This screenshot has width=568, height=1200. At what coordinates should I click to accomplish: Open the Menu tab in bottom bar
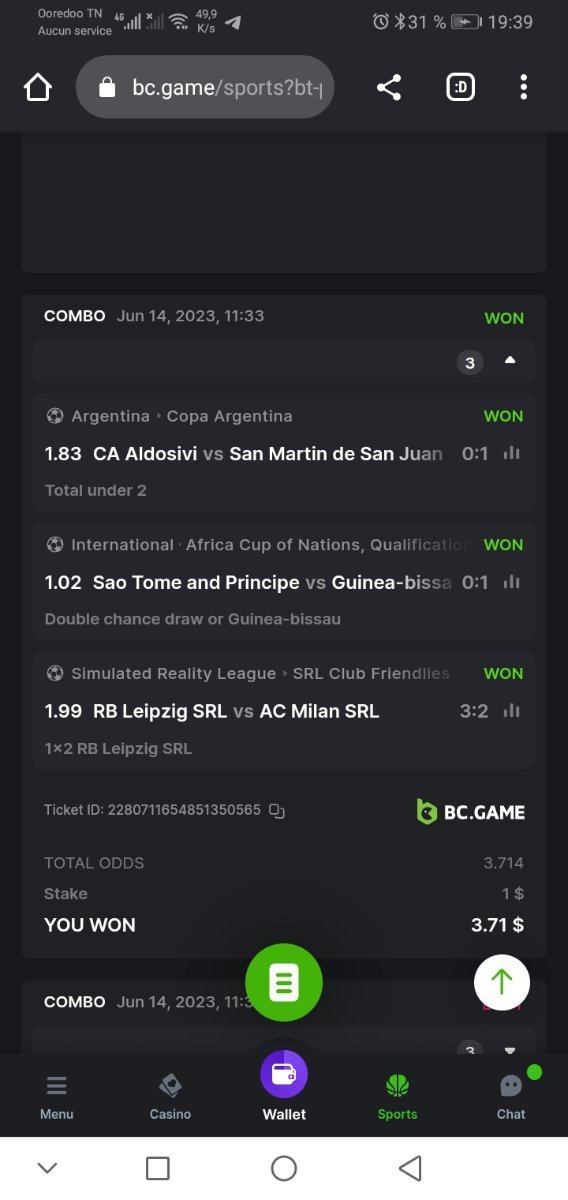[57, 1096]
